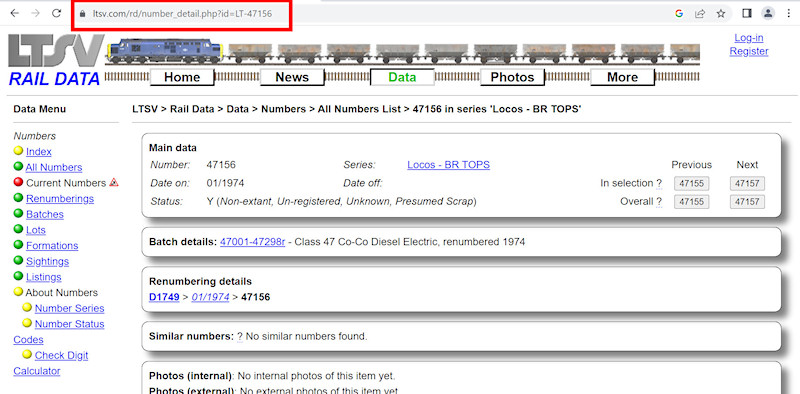Open the More navigation tab
This screenshot has height=394, width=800.
coord(622,78)
